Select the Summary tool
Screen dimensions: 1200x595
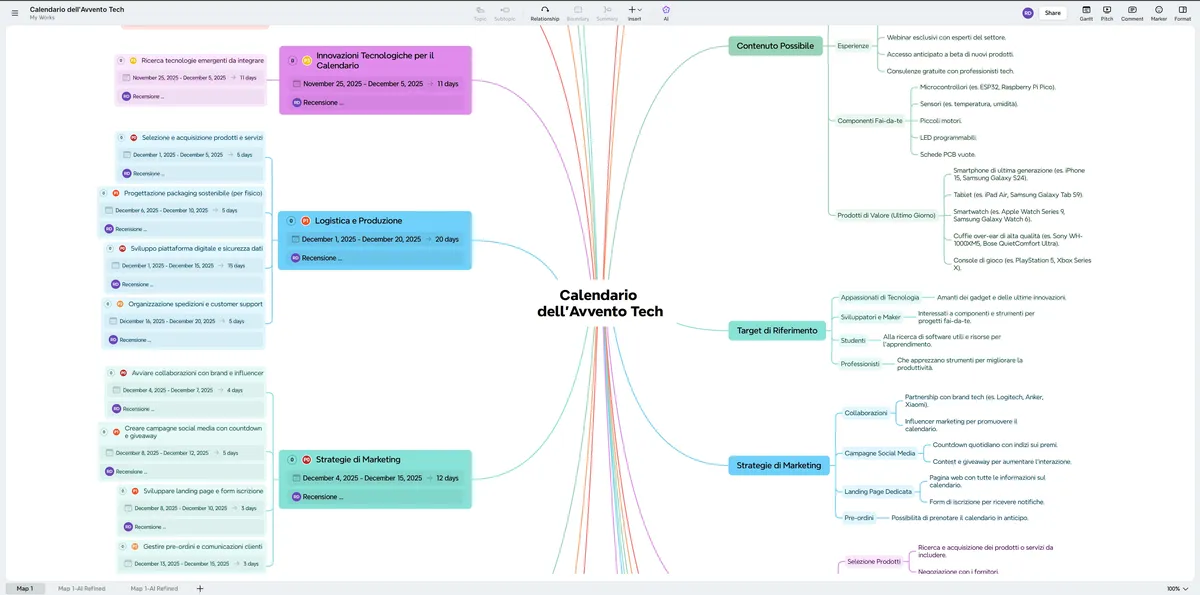point(607,12)
